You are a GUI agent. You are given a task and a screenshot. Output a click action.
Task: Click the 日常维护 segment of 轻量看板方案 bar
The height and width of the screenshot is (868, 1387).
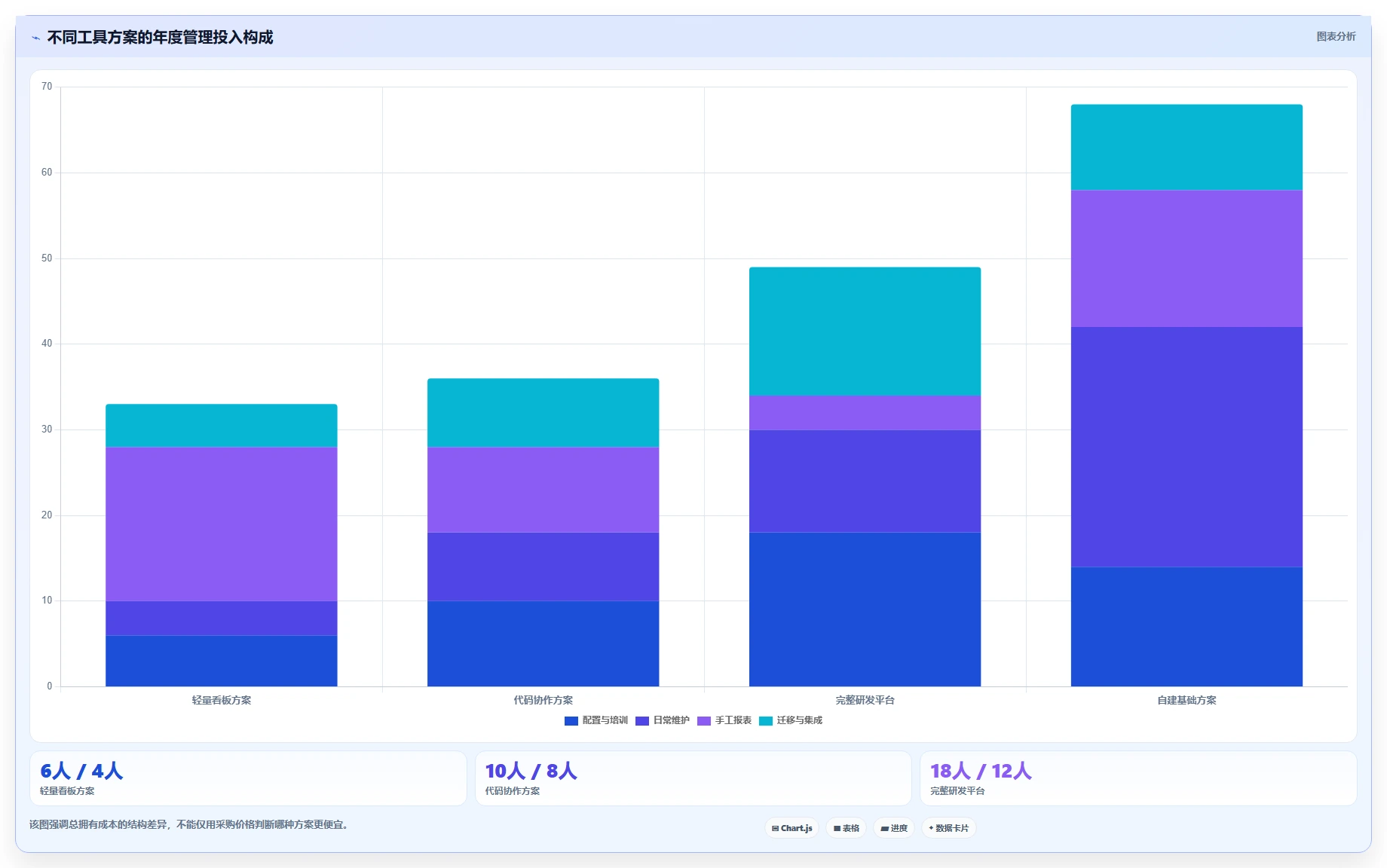point(222,618)
